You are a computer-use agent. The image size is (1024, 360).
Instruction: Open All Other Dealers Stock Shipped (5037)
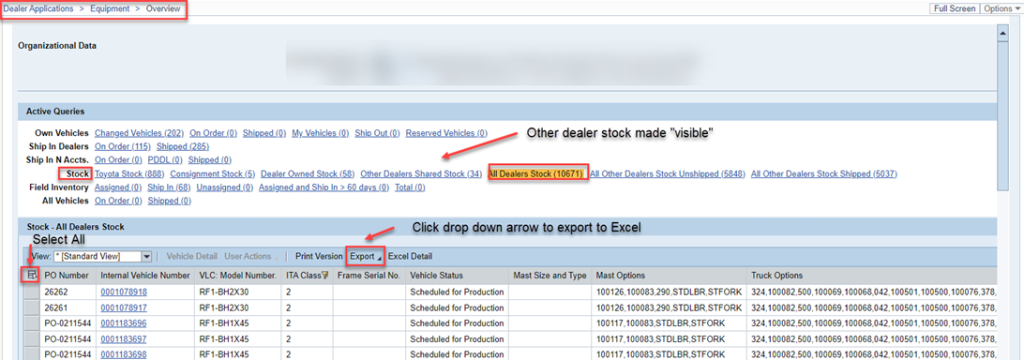pos(824,174)
